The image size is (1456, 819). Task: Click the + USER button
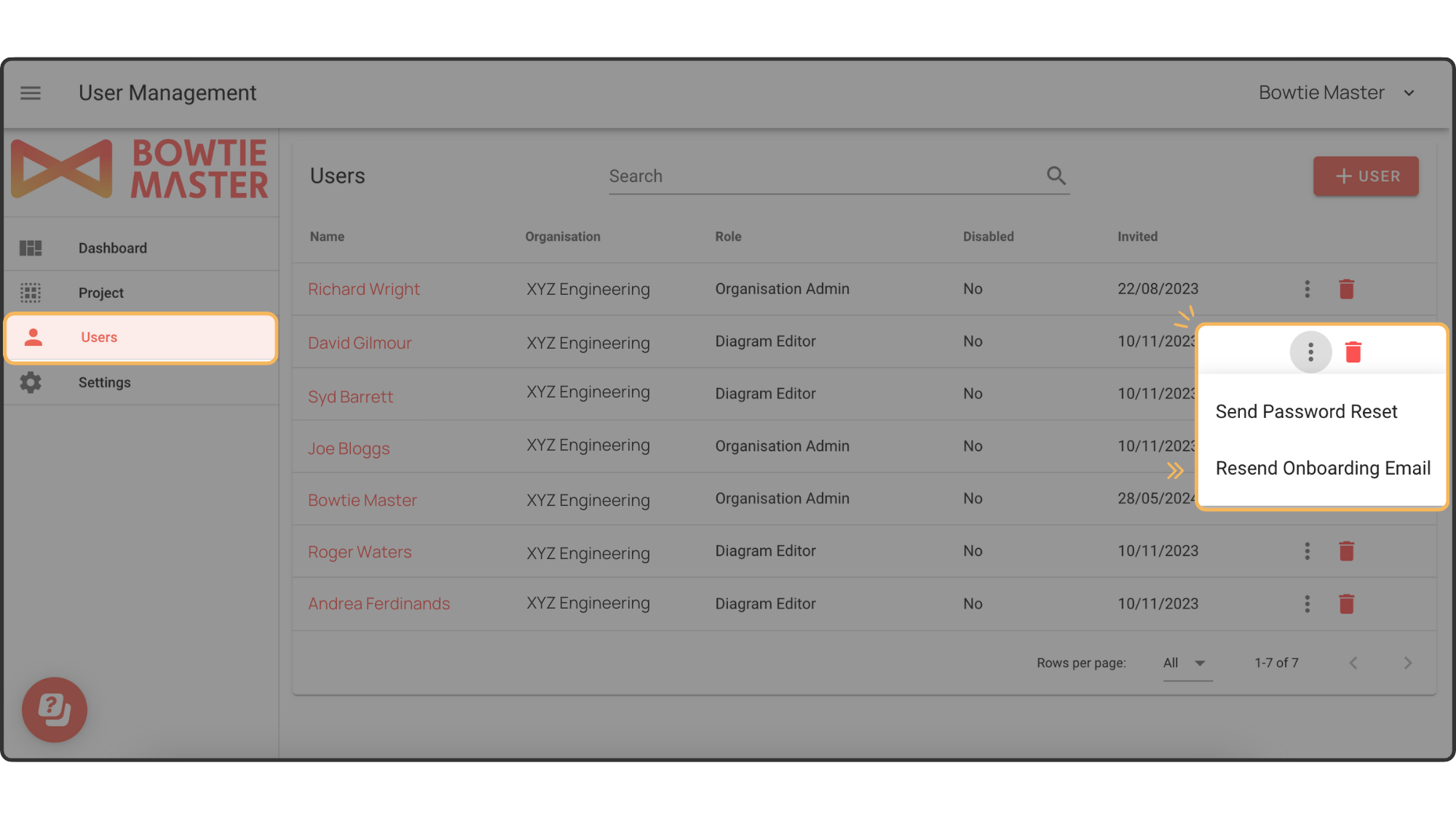1366,175
